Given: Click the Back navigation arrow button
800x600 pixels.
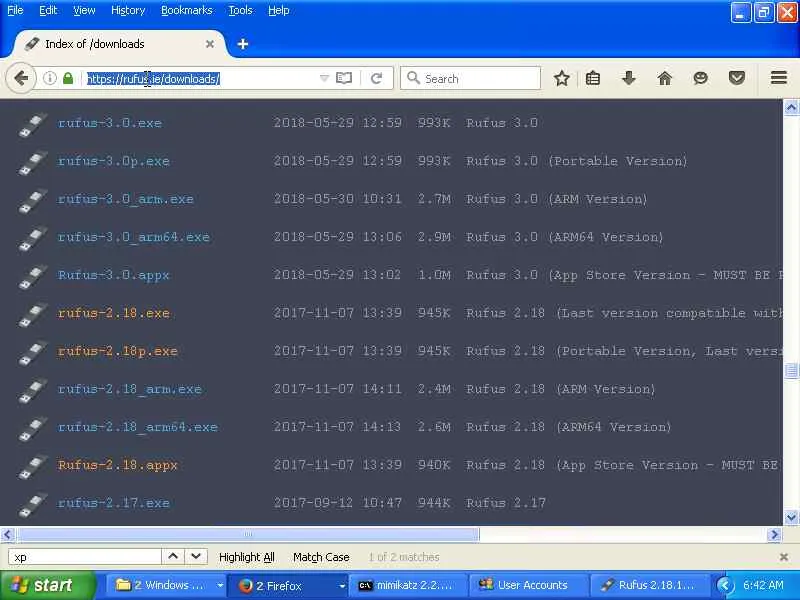Looking at the screenshot, I should [21, 78].
